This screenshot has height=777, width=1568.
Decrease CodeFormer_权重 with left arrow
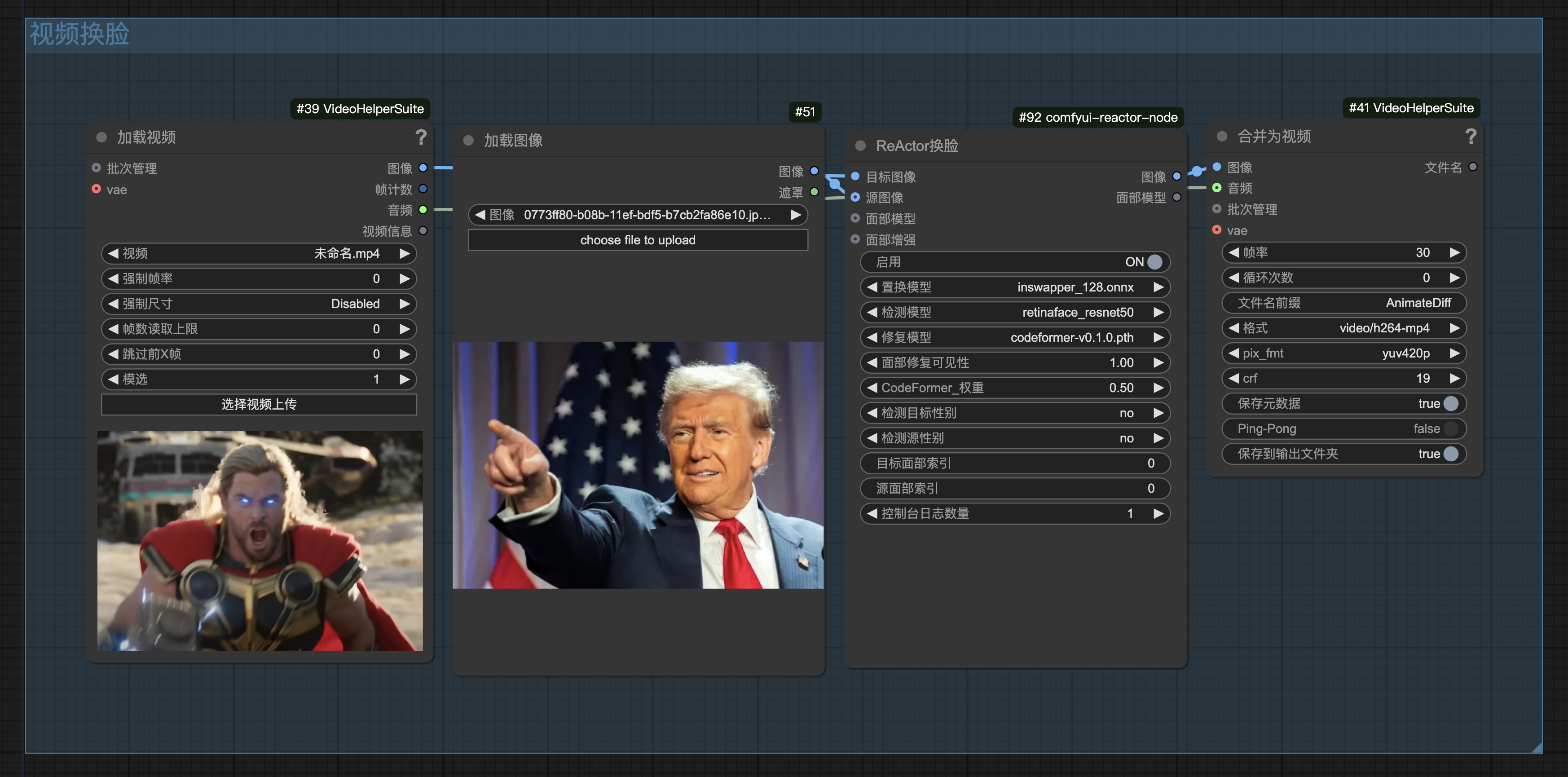[x=872, y=388]
